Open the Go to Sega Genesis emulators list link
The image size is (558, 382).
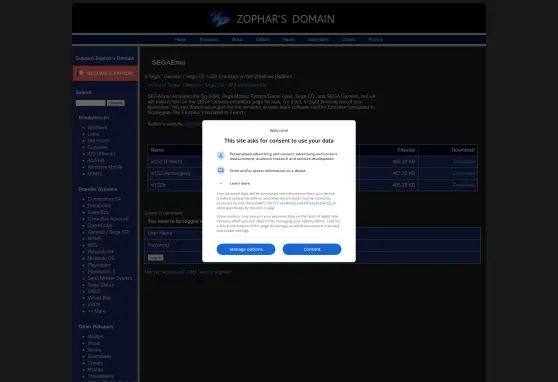(x=207, y=85)
